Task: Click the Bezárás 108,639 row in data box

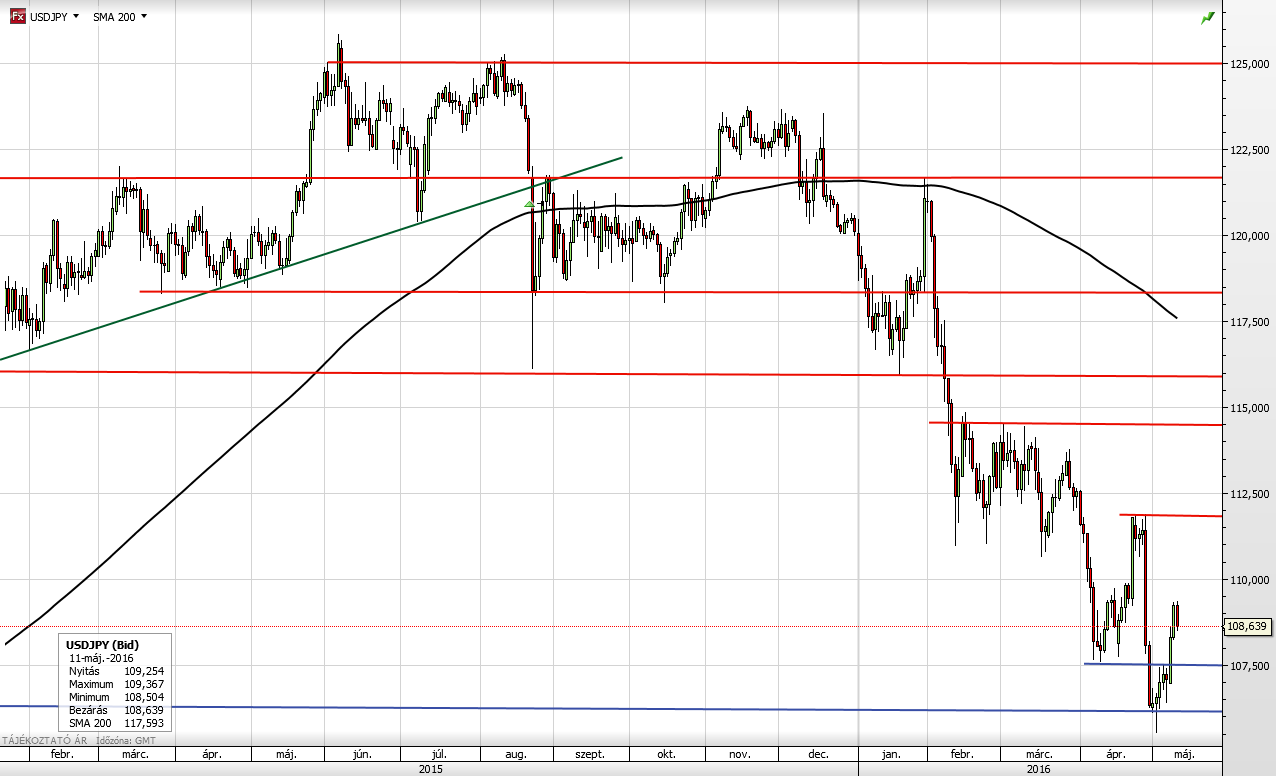Action: pos(116,710)
